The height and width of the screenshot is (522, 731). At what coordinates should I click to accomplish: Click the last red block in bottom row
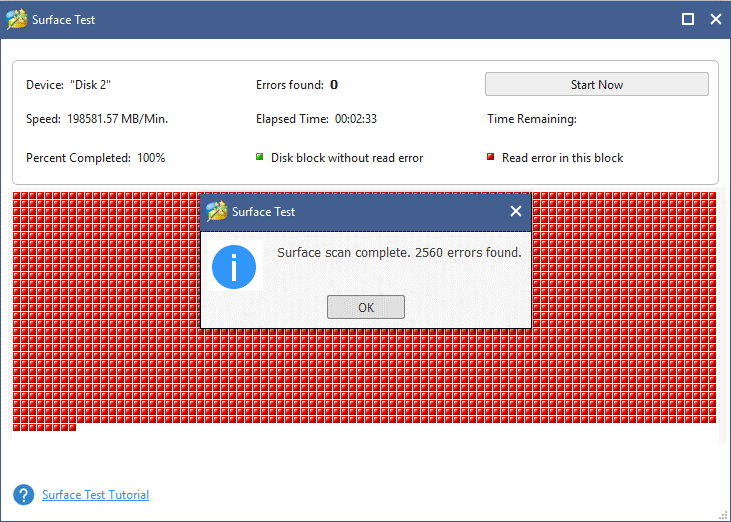pos(71,427)
